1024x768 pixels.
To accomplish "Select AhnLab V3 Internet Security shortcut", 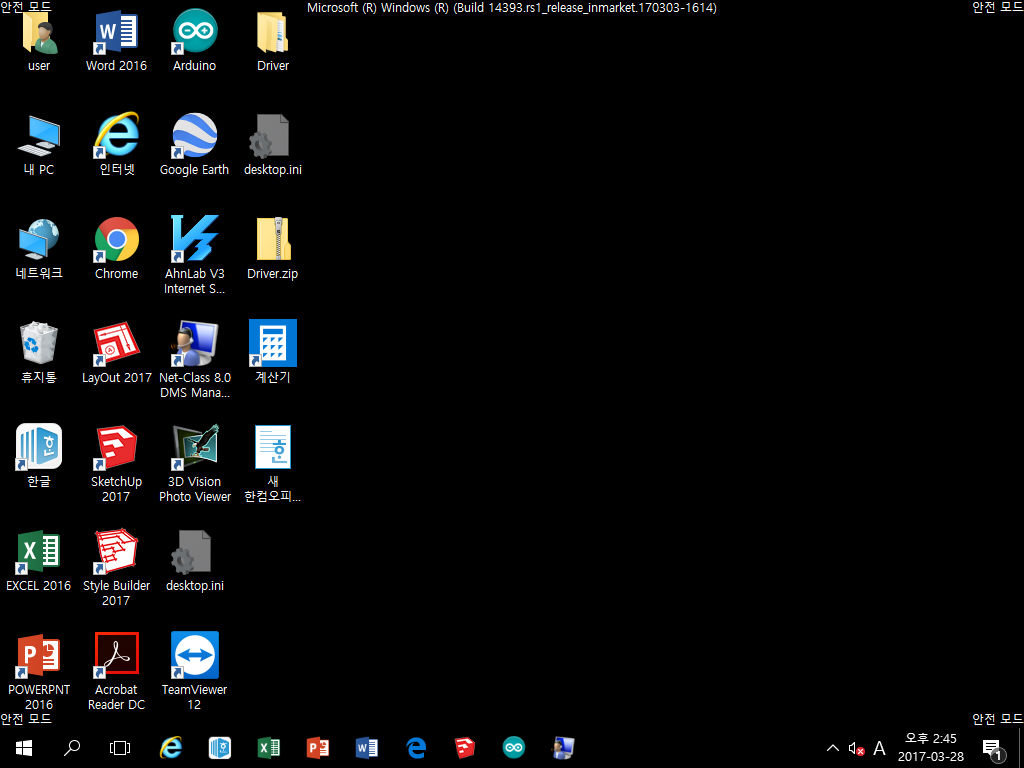I will (x=195, y=255).
